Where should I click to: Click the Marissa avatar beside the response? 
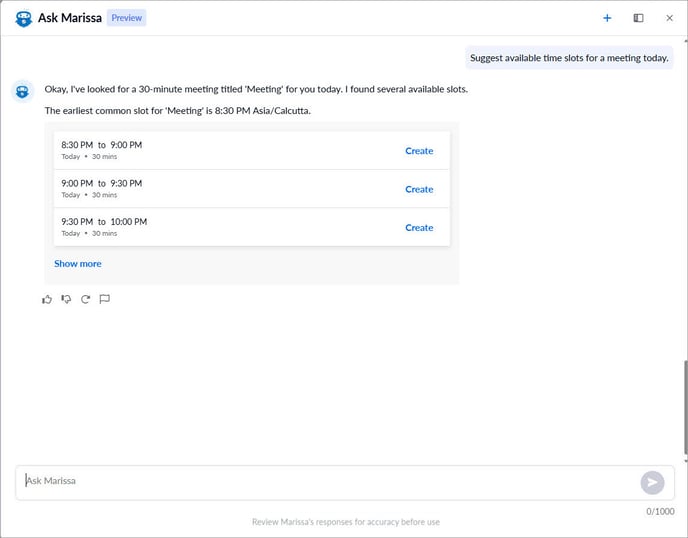(x=23, y=92)
